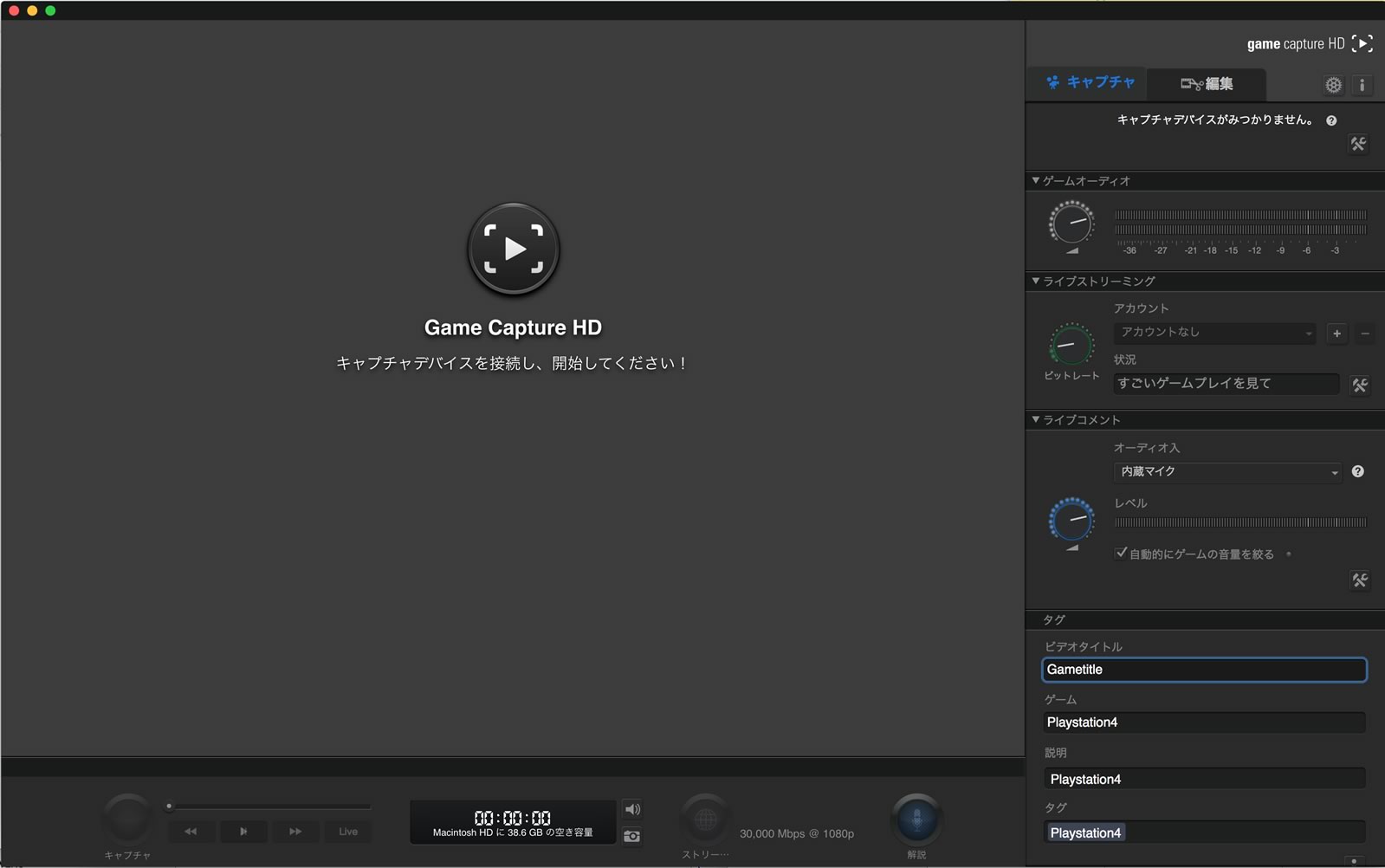Click the 00:00:00 timecode display
The width and height of the screenshot is (1385, 868).
[x=513, y=818]
